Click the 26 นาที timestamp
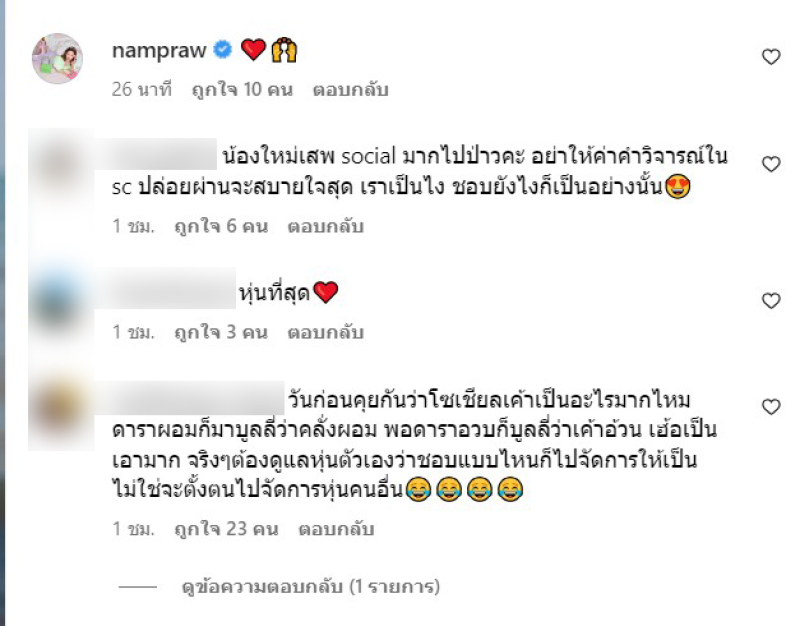 coord(142,90)
